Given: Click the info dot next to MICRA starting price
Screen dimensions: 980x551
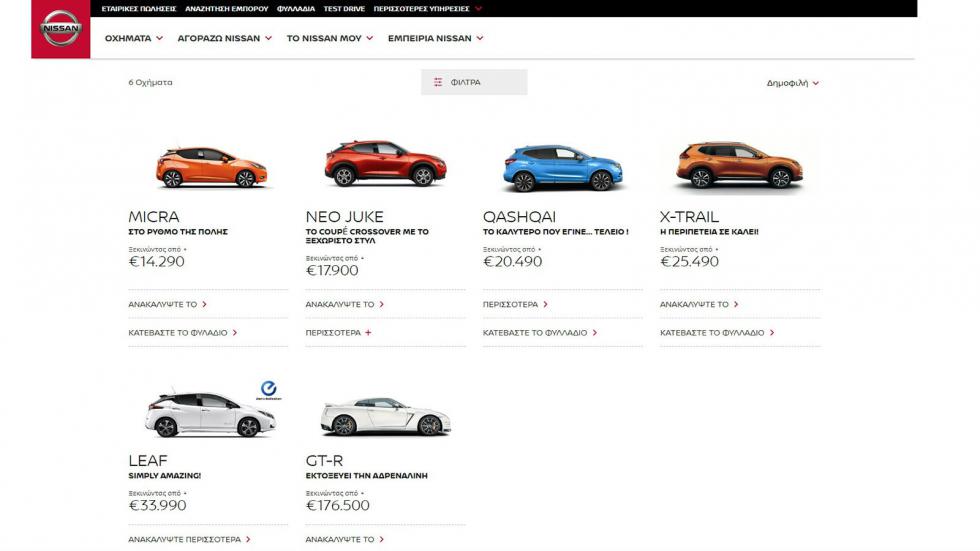Looking at the screenshot, I should point(185,249).
